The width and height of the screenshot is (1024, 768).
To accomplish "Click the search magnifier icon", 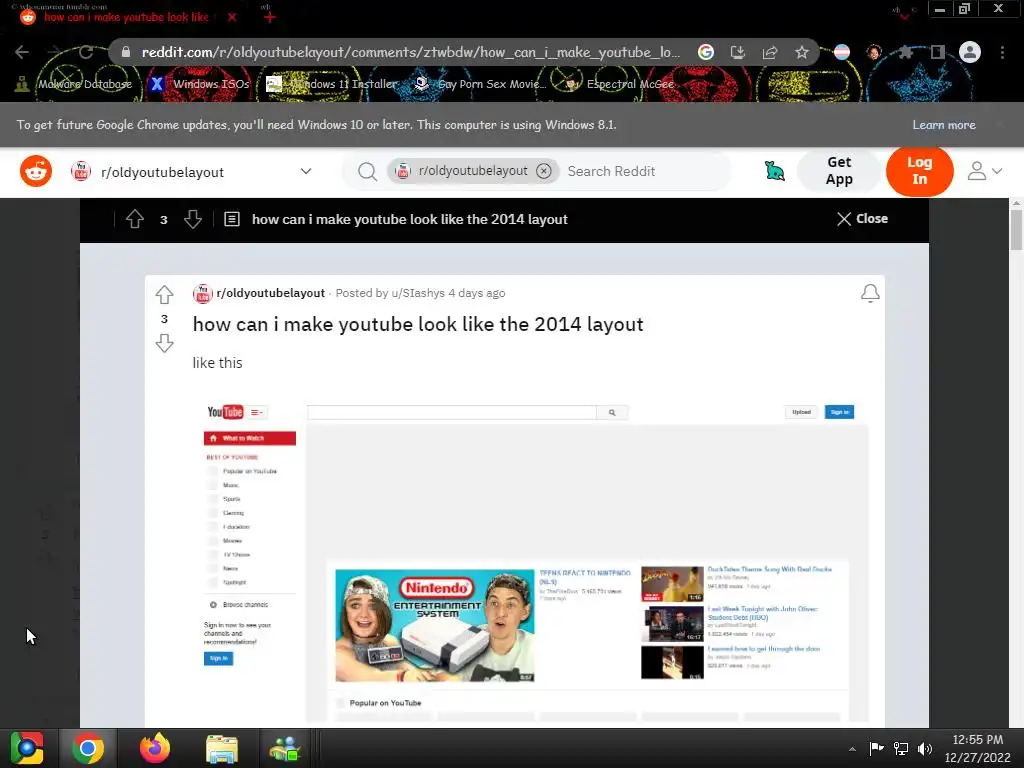I will coord(367,172).
